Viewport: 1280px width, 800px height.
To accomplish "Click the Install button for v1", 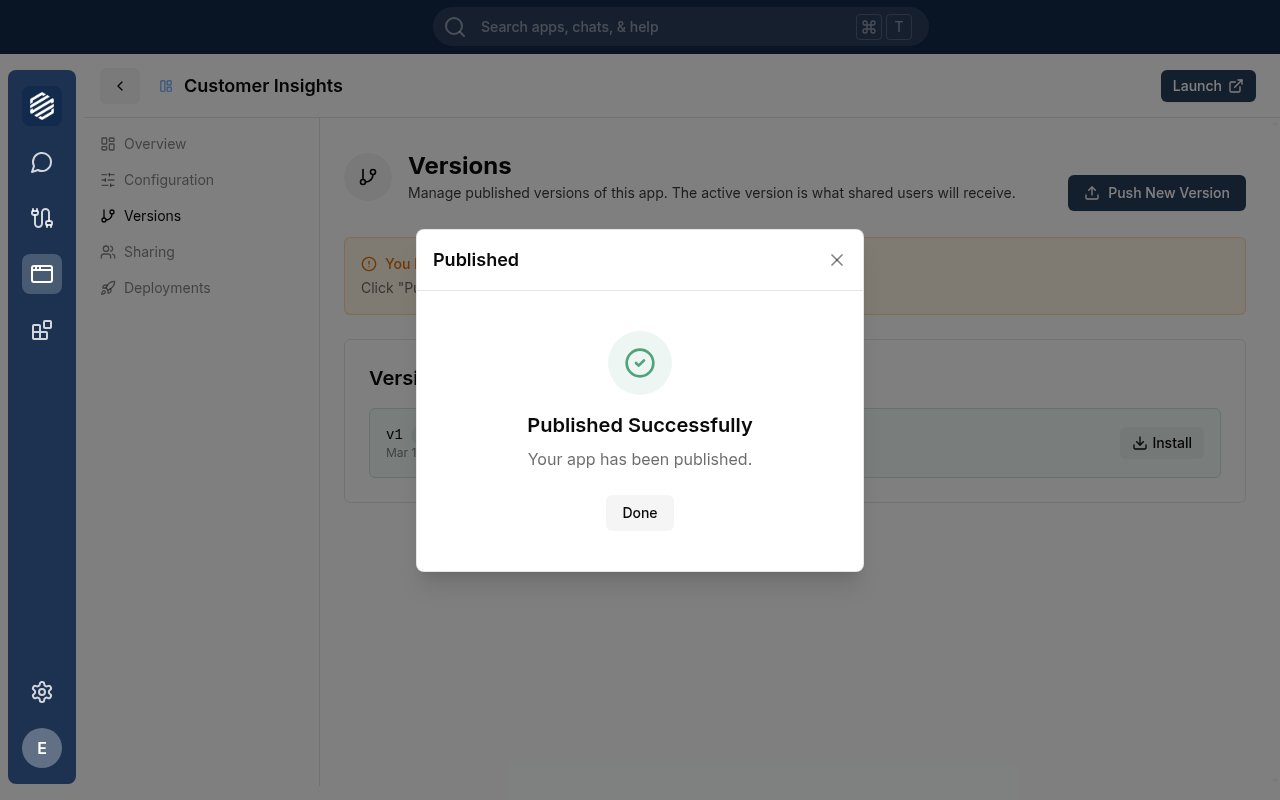I will (1162, 443).
